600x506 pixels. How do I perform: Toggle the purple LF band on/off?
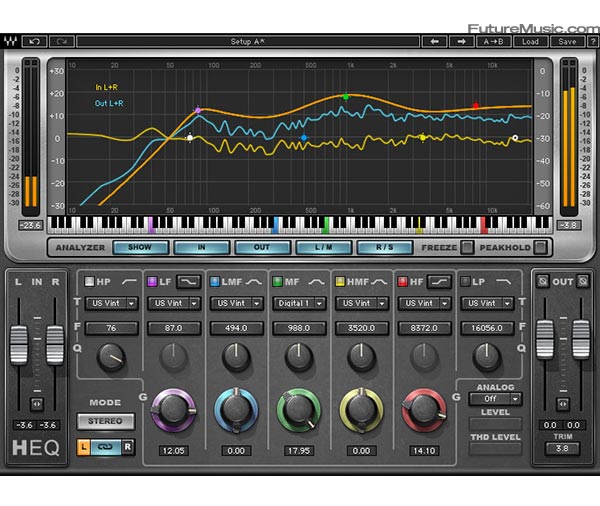[152, 282]
